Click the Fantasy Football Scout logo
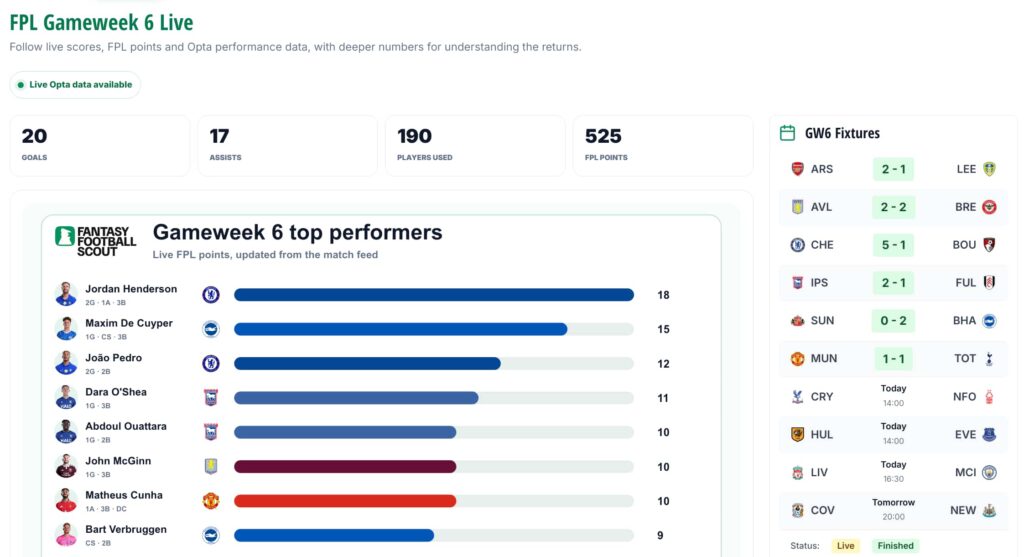 click(x=95, y=241)
